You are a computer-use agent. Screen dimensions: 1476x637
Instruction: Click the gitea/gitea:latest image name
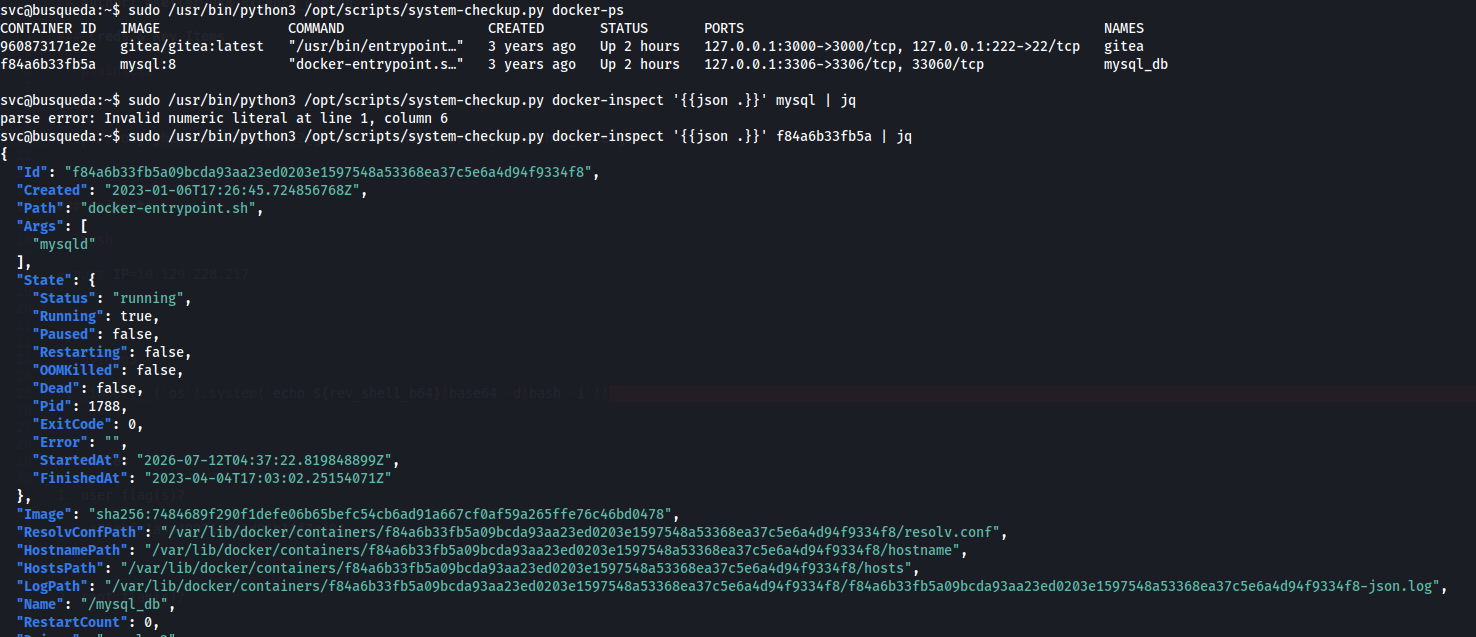(x=192, y=46)
